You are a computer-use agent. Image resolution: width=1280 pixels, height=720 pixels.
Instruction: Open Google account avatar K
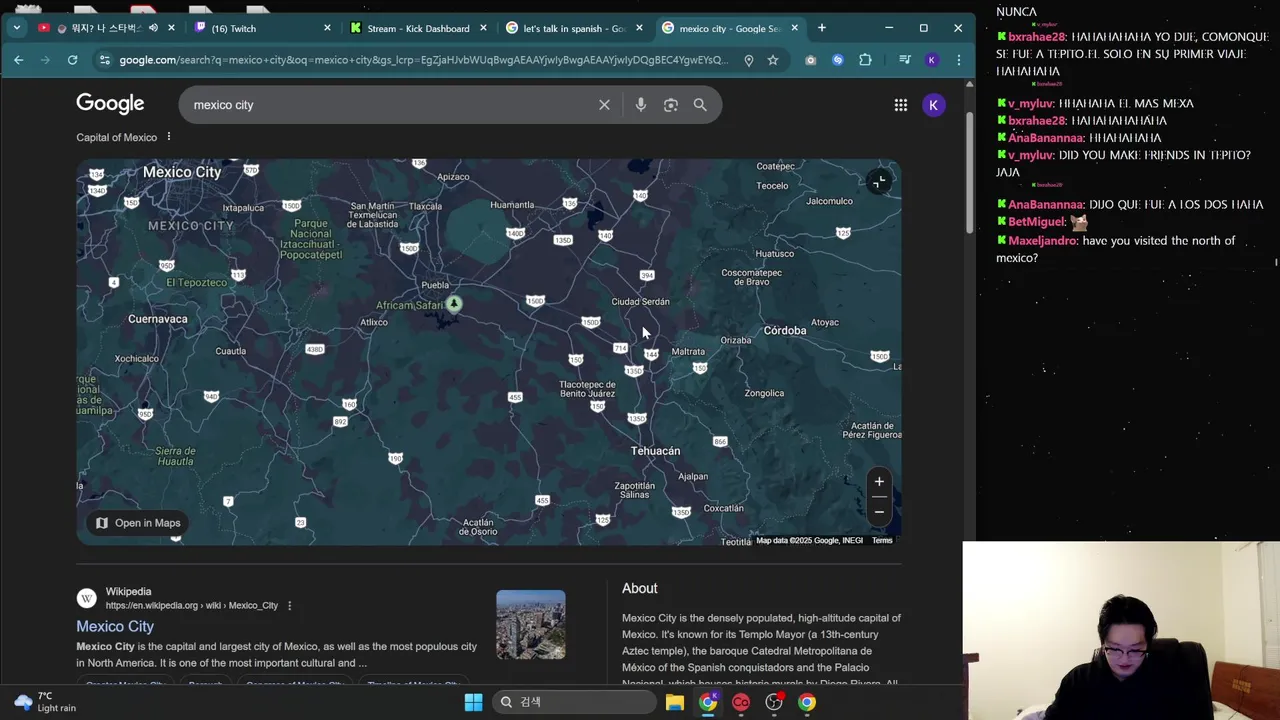click(x=933, y=105)
